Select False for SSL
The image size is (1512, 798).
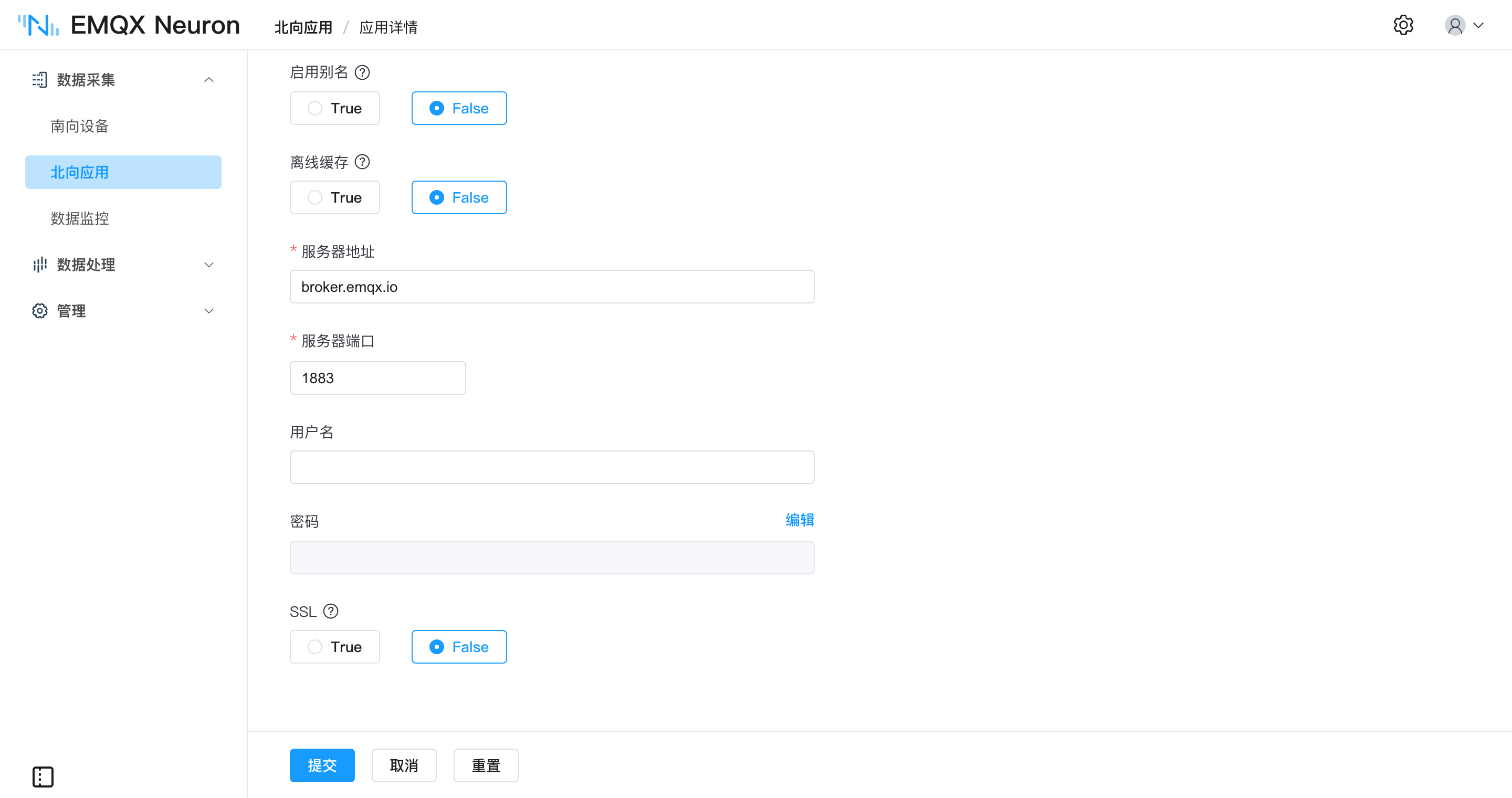coord(459,647)
